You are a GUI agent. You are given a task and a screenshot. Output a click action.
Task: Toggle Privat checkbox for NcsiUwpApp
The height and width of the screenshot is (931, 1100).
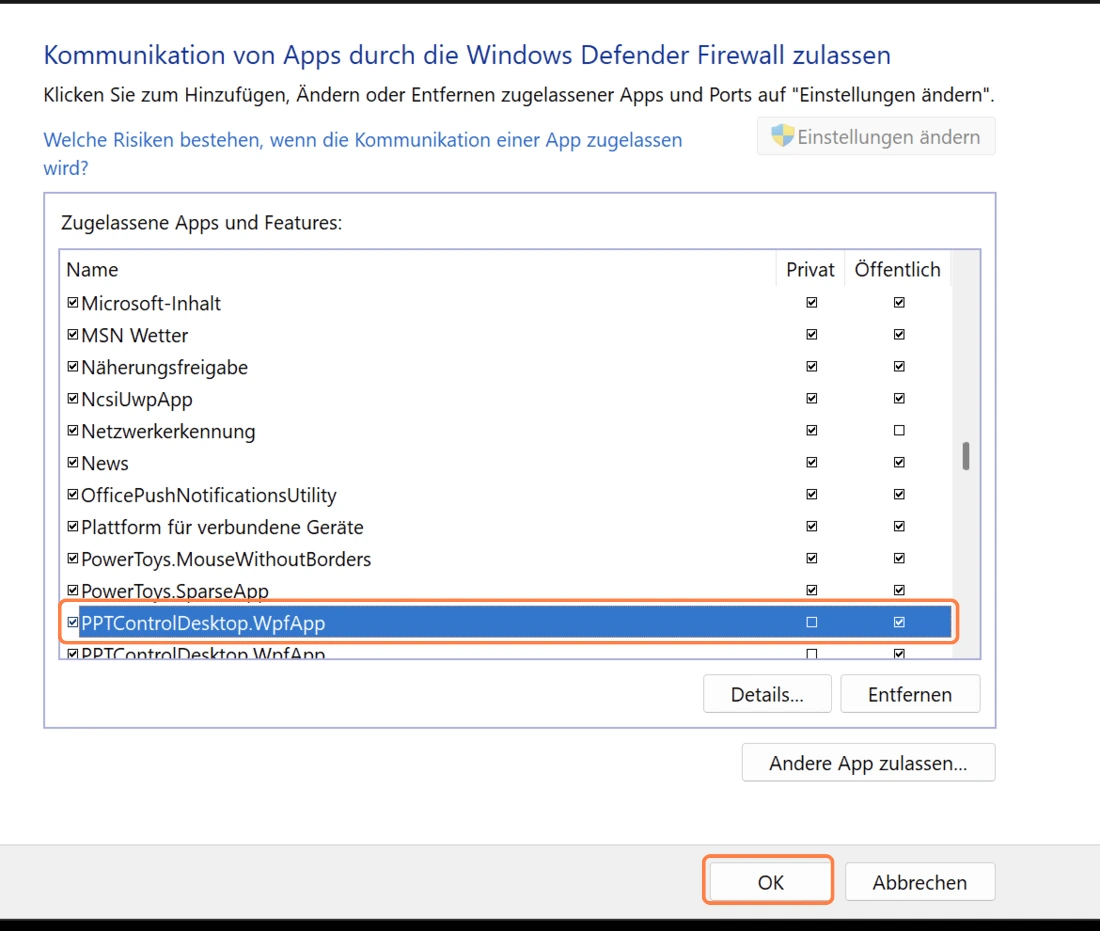812,398
